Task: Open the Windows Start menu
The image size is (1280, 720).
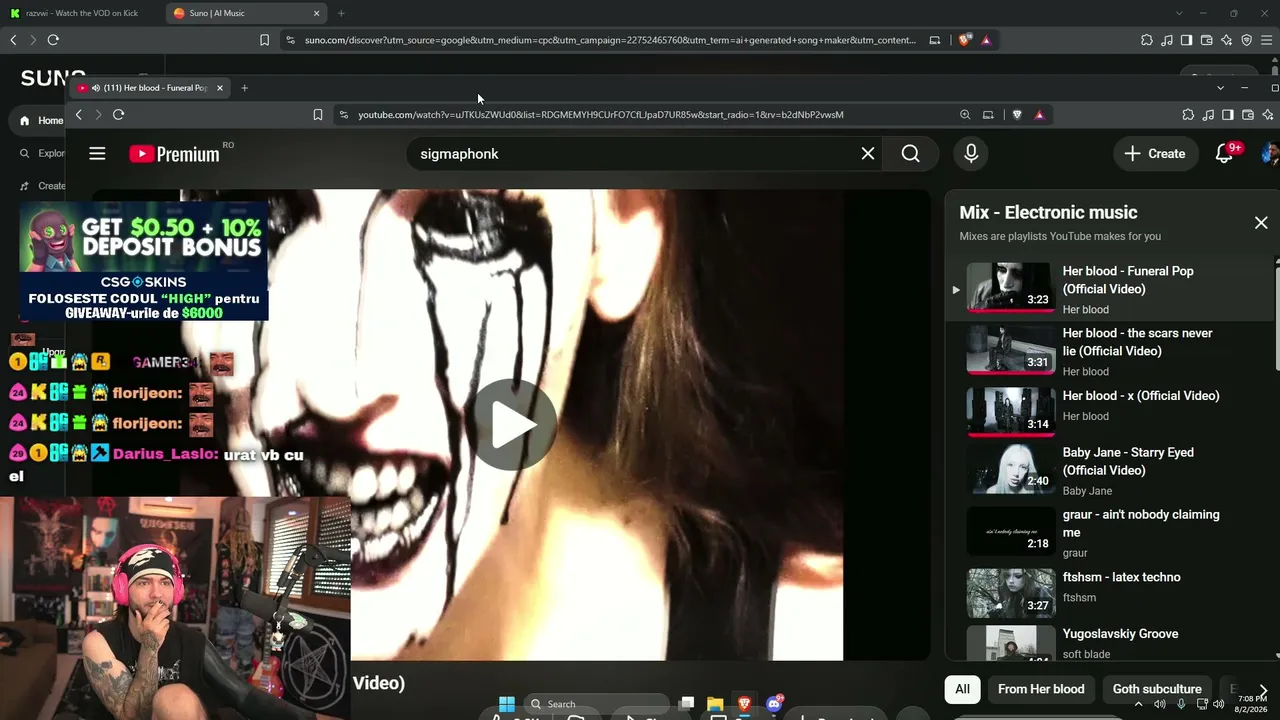Action: point(507,704)
